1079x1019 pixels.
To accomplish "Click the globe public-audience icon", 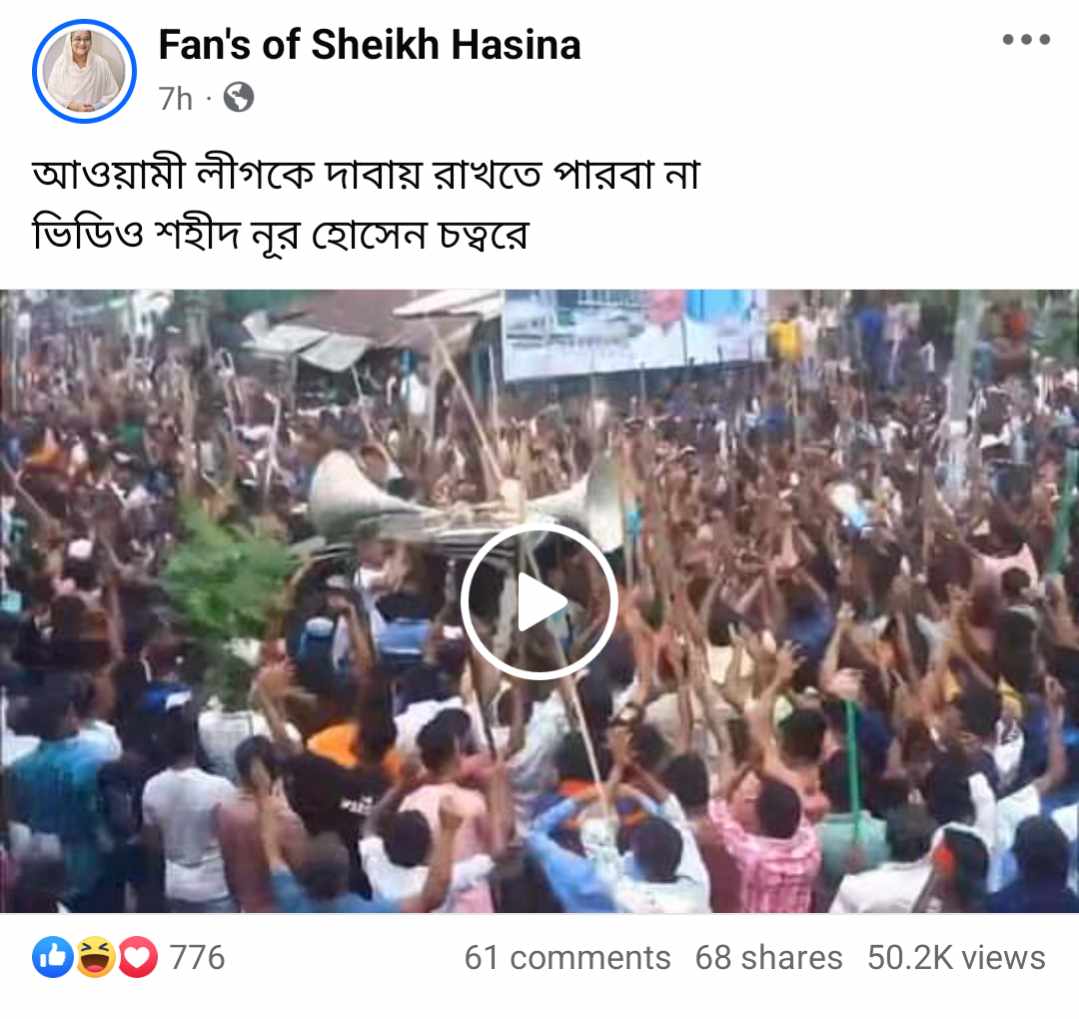I will (x=239, y=98).
